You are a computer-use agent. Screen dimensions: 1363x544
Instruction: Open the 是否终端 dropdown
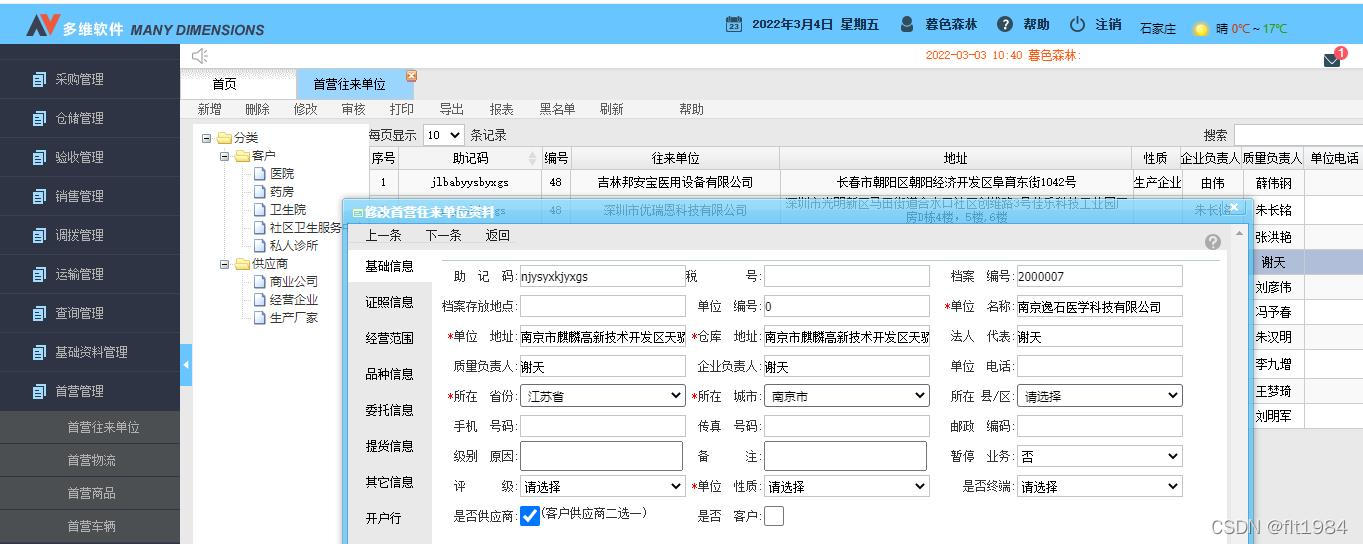pos(1100,486)
